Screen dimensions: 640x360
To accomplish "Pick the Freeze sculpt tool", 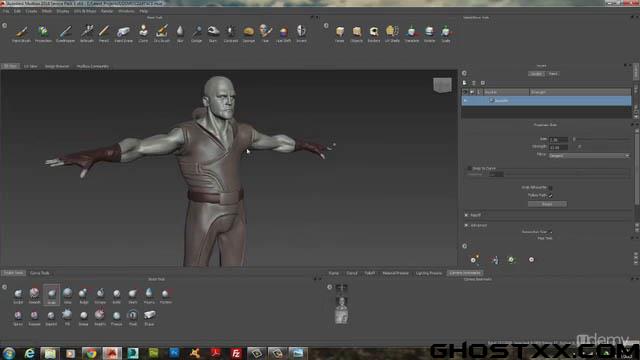I will pos(116,317).
